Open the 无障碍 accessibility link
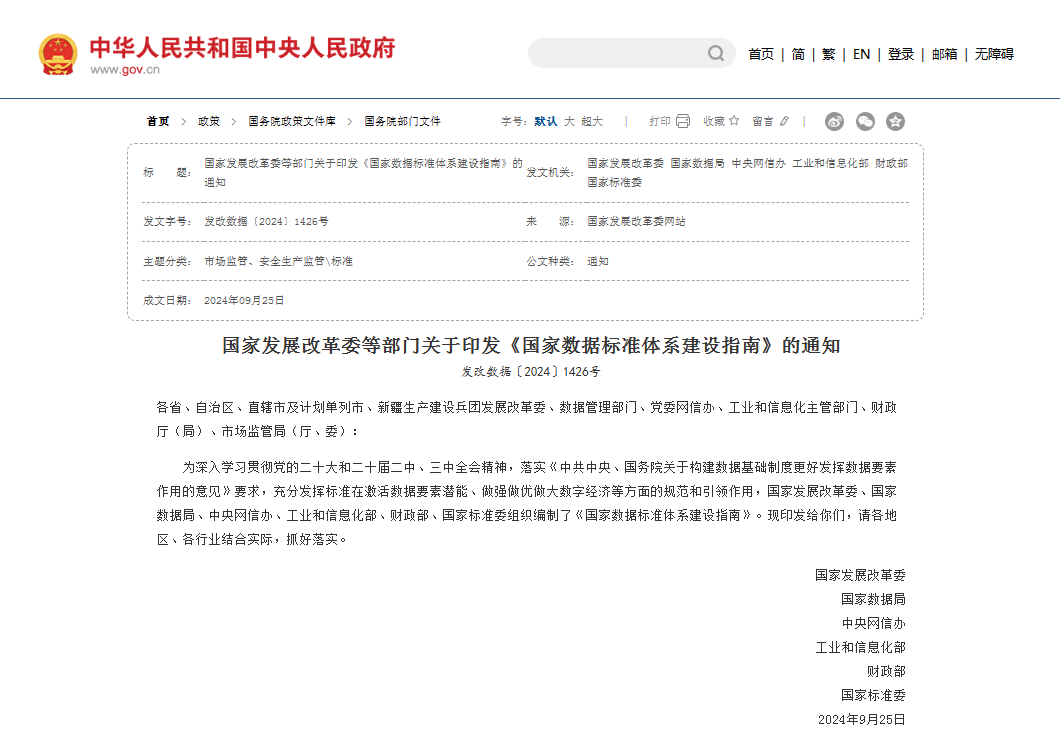Viewport: 1060px width, 742px height. [994, 54]
